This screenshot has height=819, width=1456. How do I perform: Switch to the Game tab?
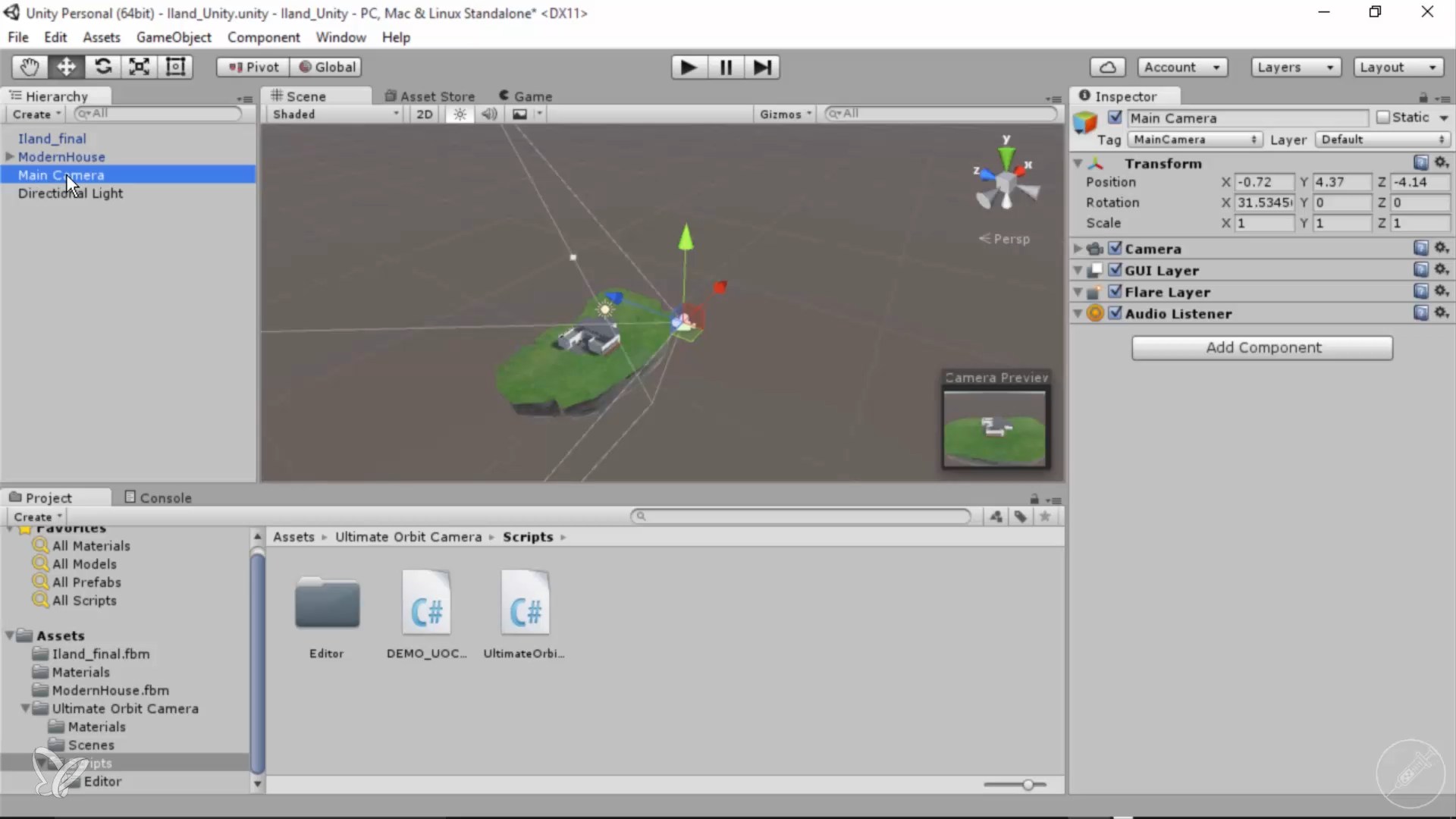tap(526, 96)
